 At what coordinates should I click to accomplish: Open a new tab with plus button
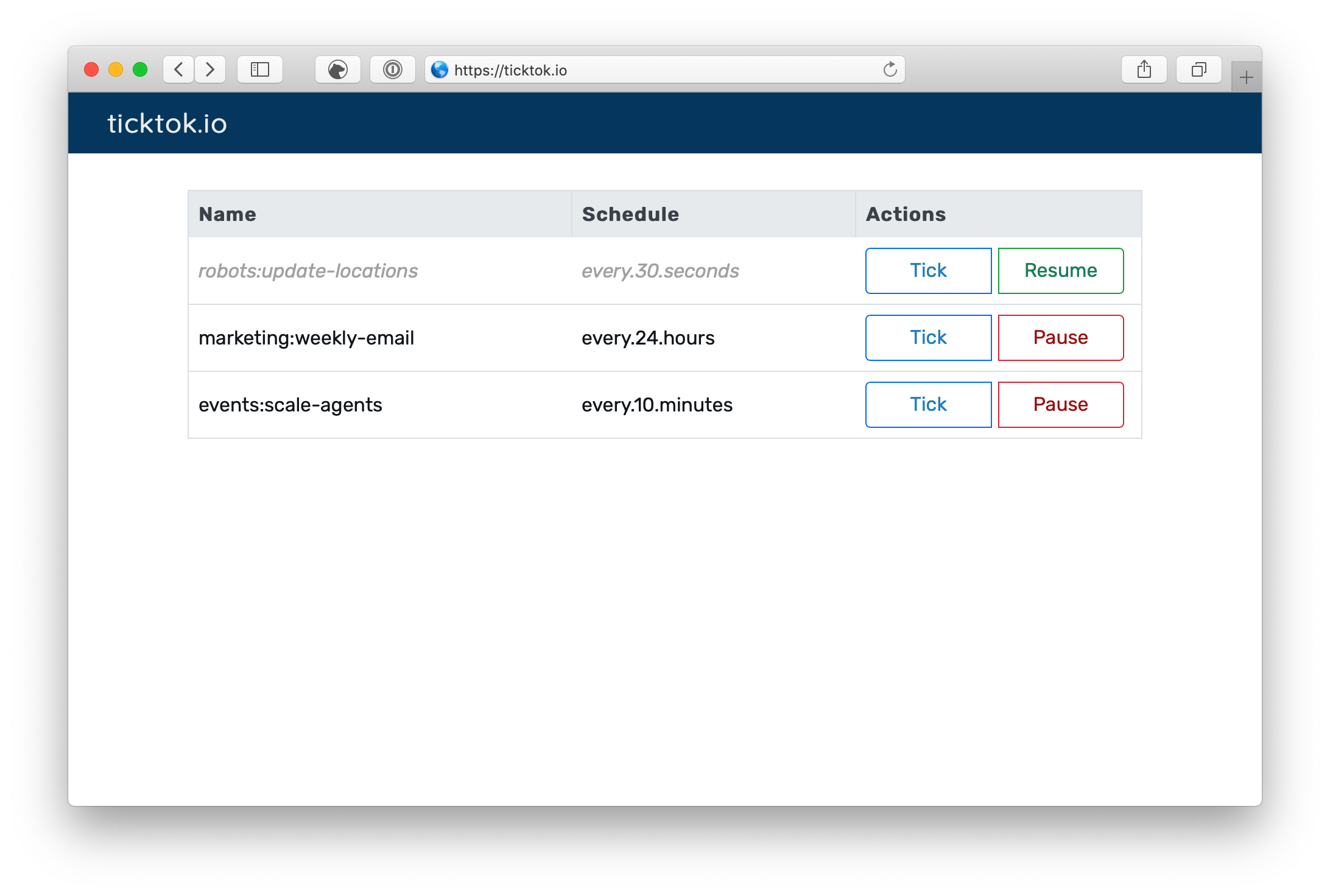[1246, 77]
